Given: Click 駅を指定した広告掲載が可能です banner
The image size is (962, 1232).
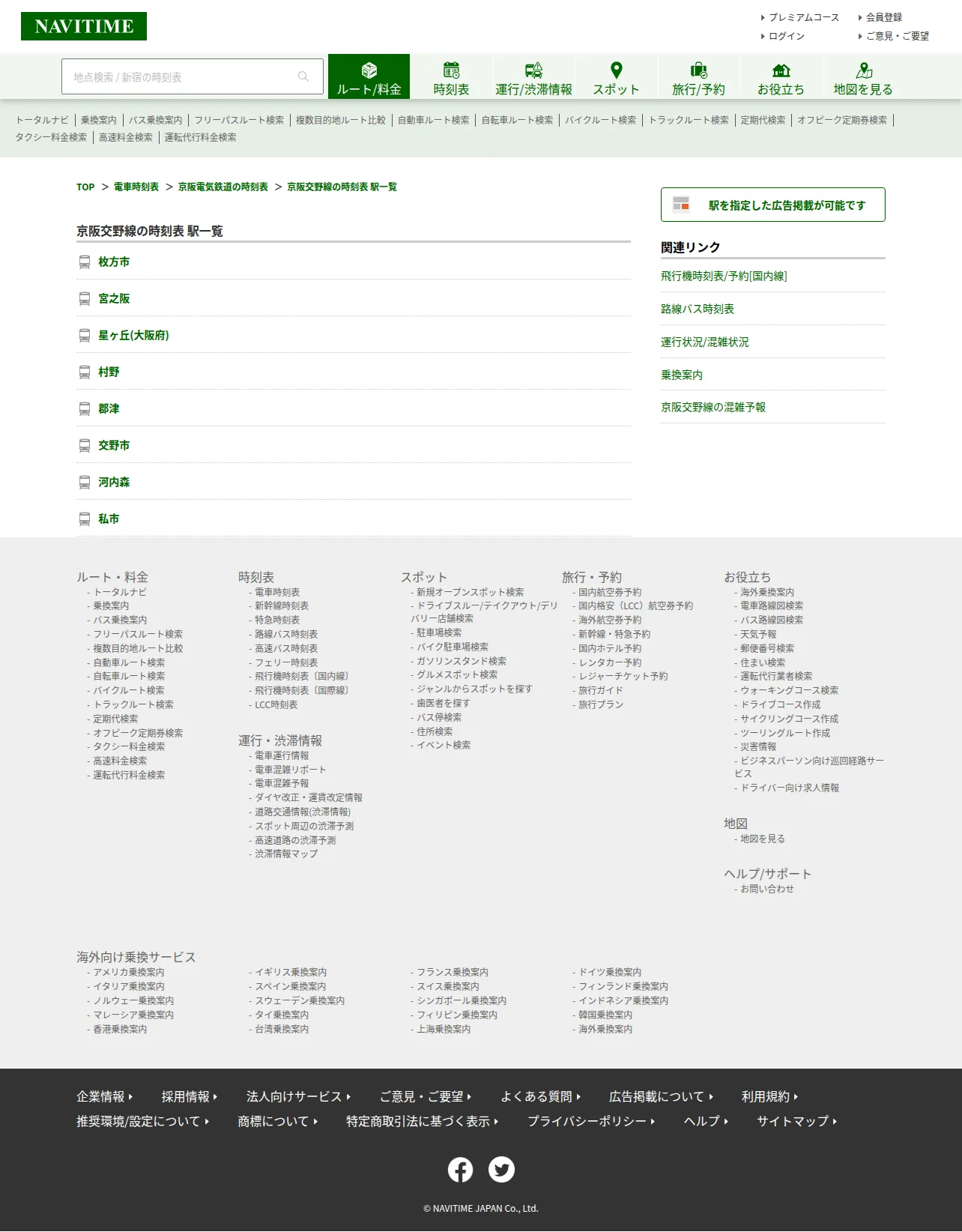Looking at the screenshot, I should click(x=773, y=205).
